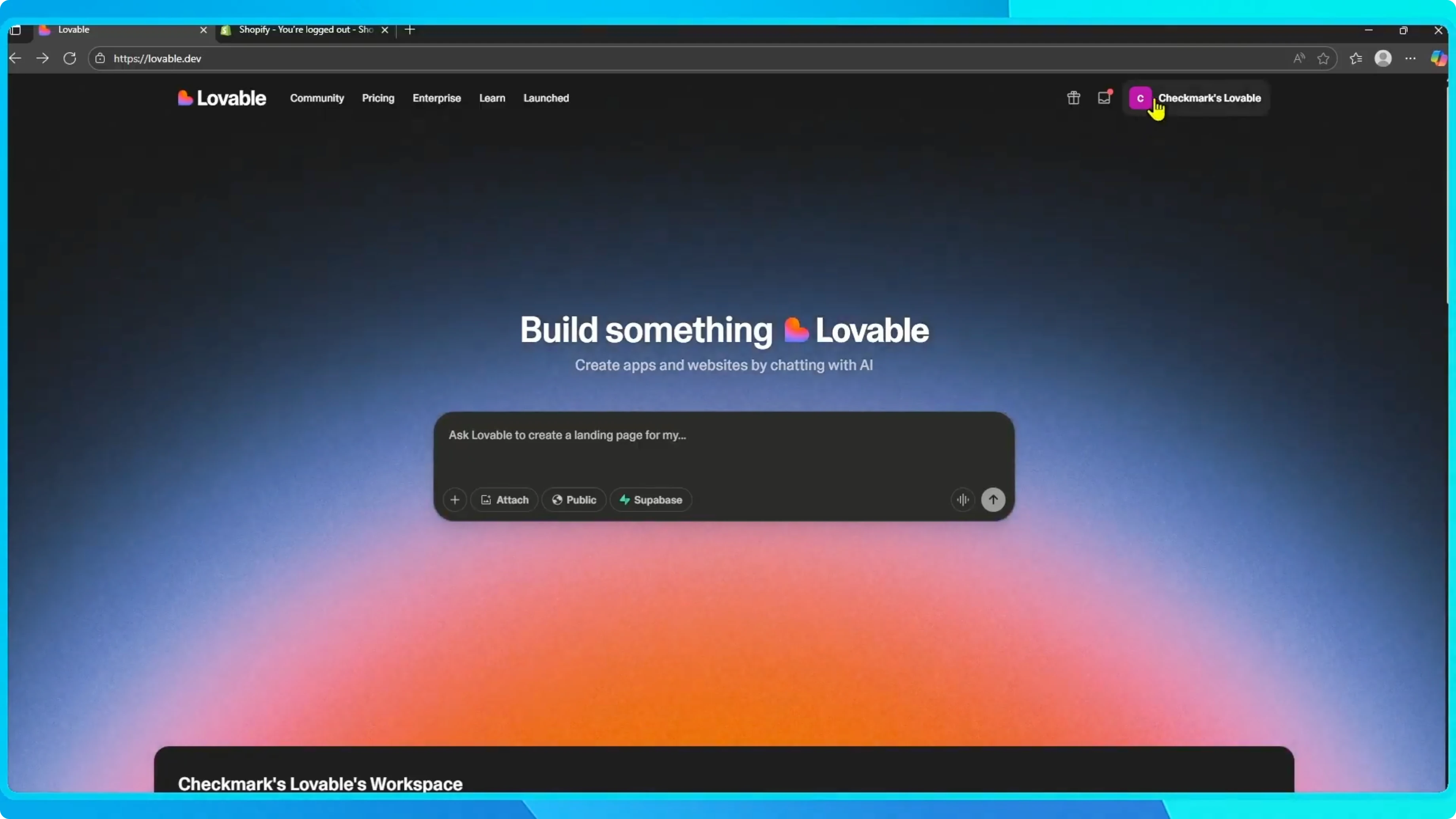Connect the Supabase integration button
The width and height of the screenshot is (1456, 819).
click(650, 500)
